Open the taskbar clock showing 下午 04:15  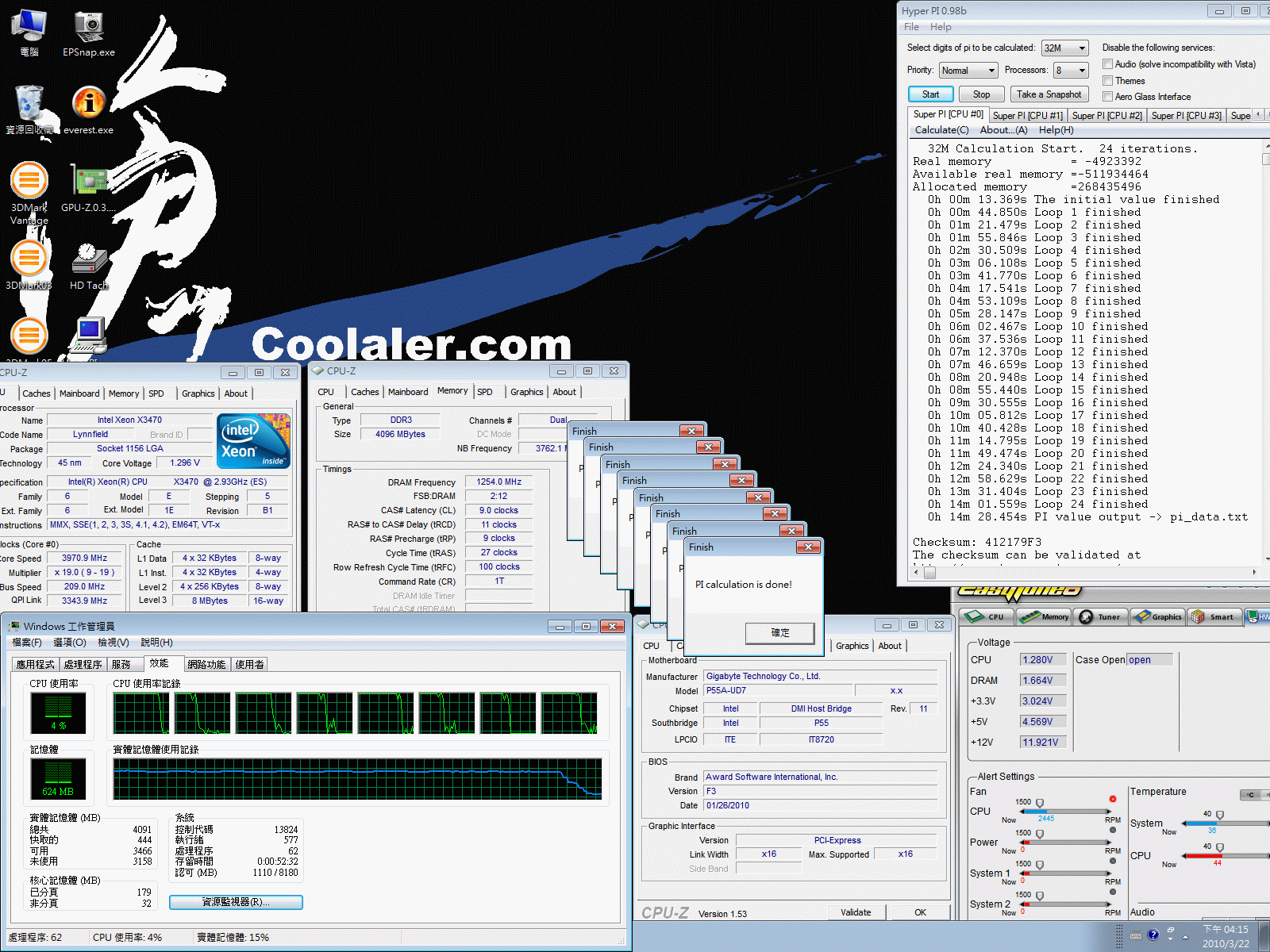pyautogui.click(x=1225, y=936)
